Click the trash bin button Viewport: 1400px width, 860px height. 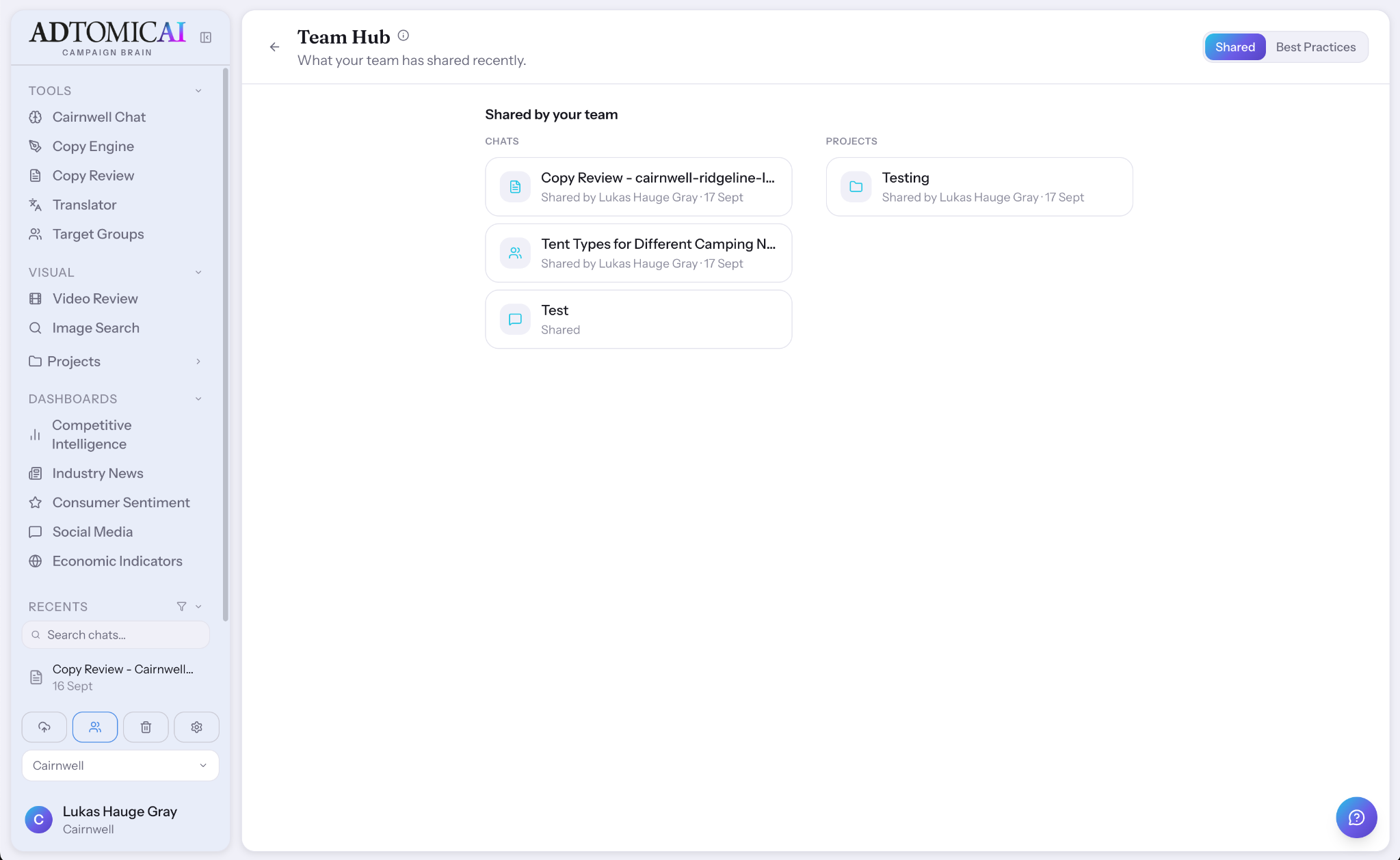click(x=146, y=727)
